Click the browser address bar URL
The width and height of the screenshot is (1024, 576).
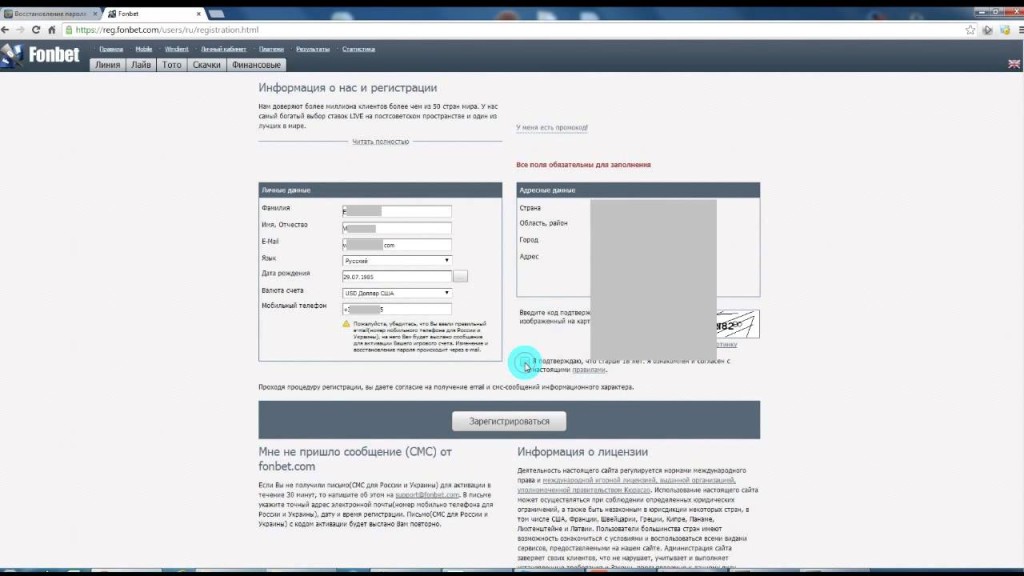point(167,30)
